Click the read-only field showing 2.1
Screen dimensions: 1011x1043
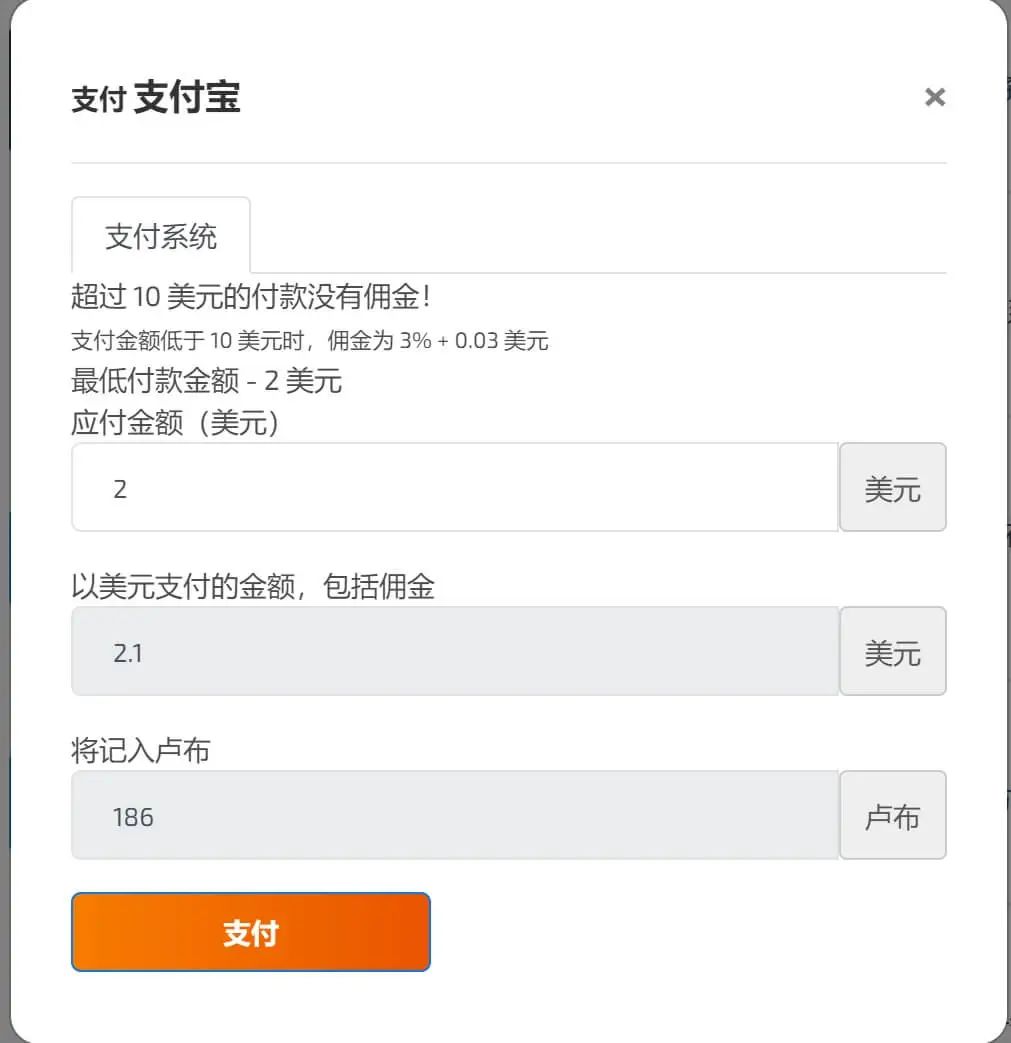click(x=454, y=652)
